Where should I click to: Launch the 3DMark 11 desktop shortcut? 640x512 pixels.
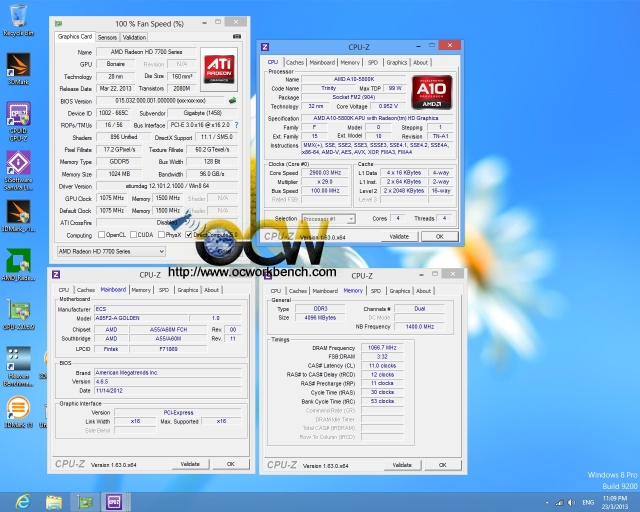tap(18, 412)
